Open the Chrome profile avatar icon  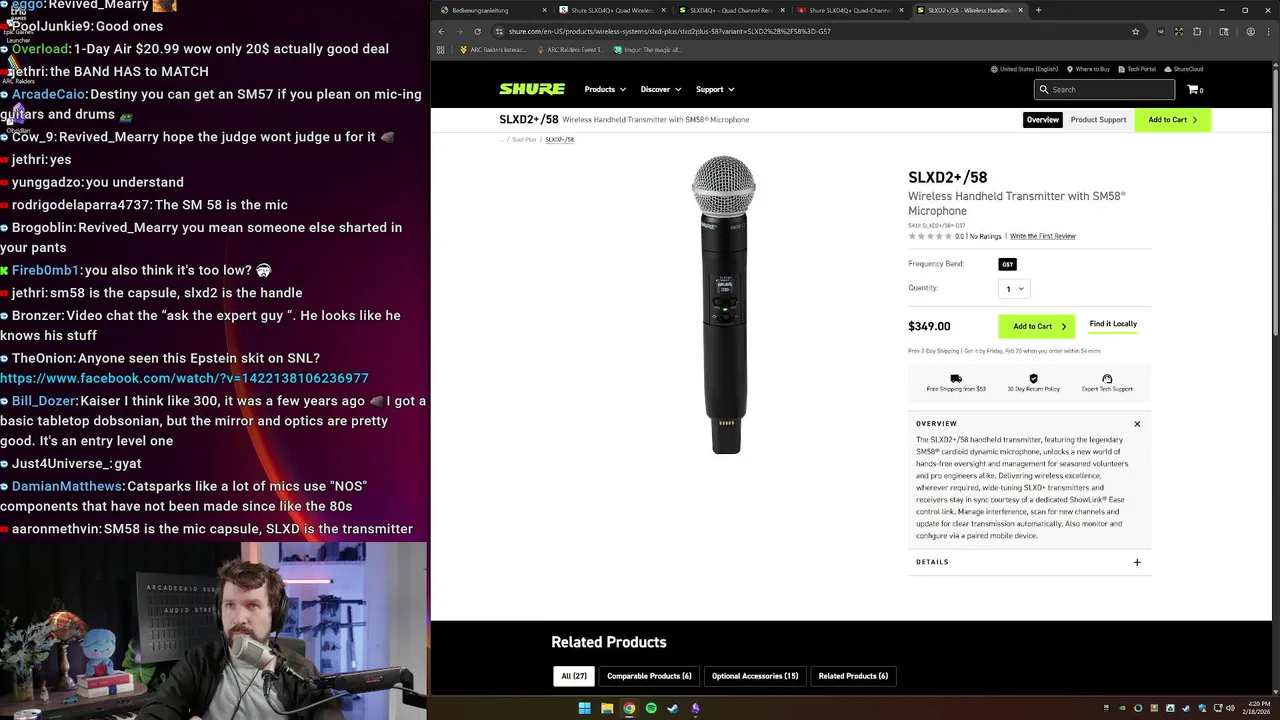pyautogui.click(x=1250, y=31)
